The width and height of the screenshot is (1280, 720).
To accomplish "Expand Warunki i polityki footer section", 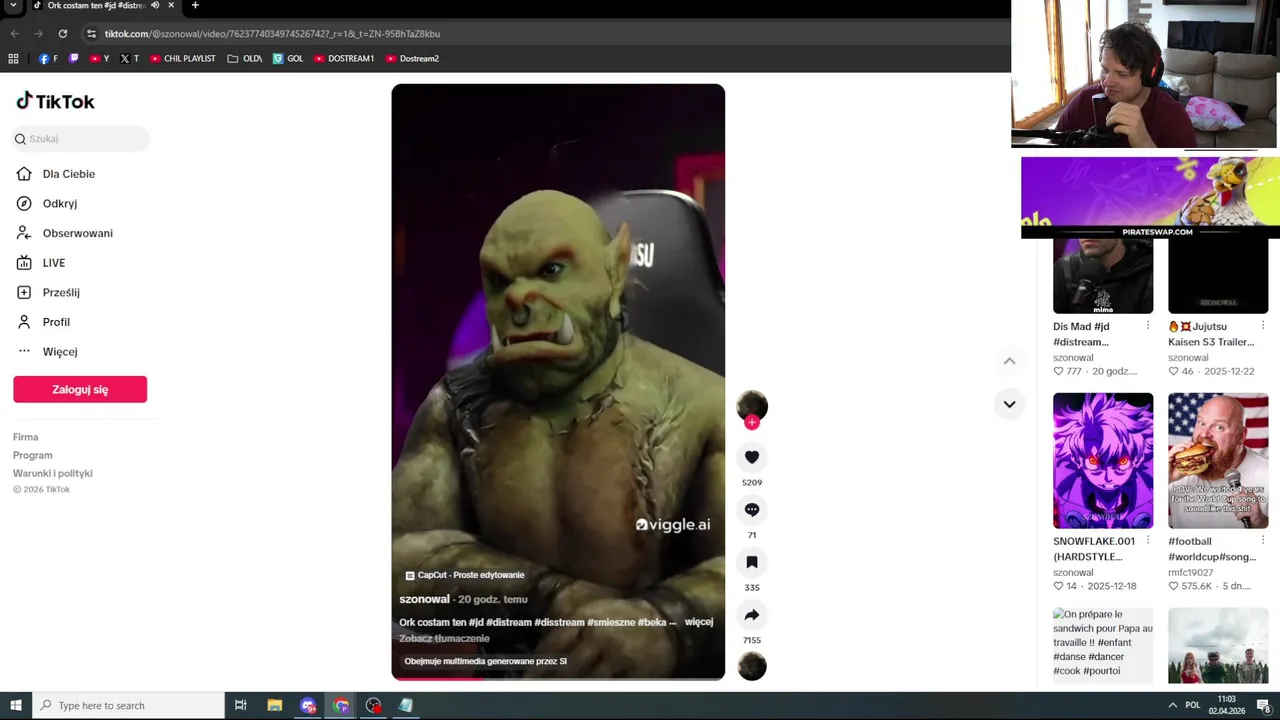I will pyautogui.click(x=53, y=473).
